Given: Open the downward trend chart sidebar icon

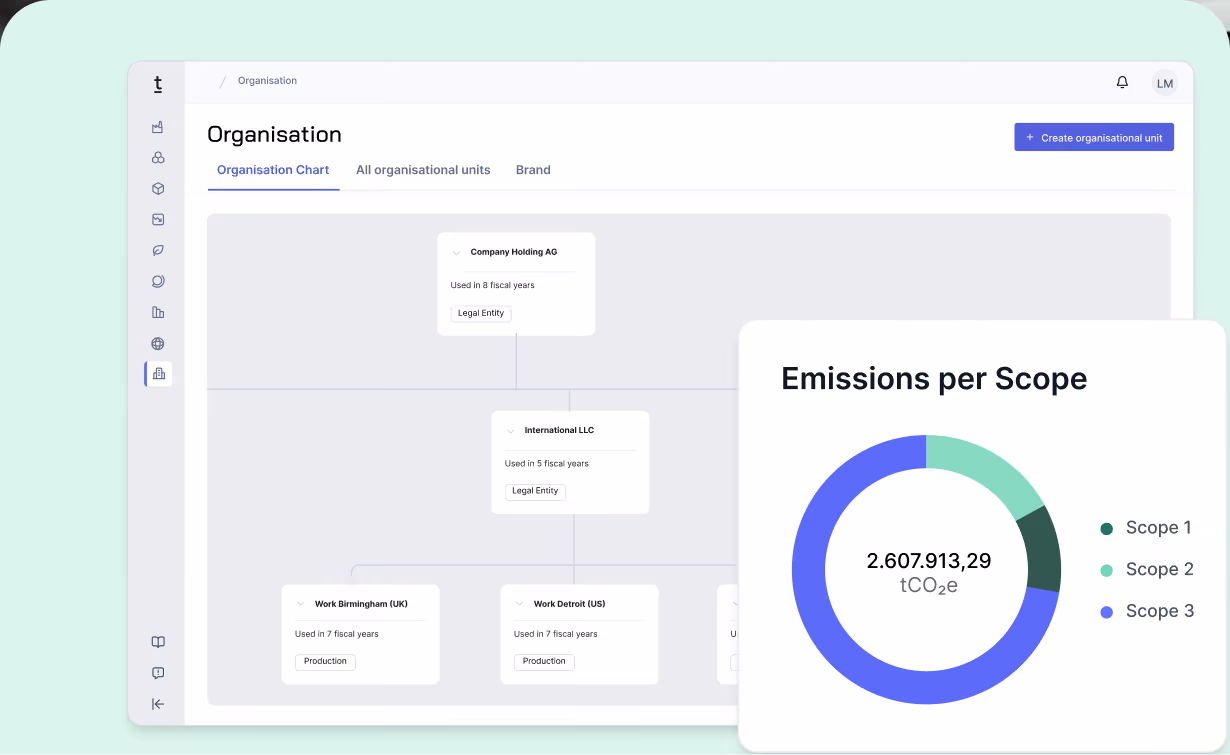Looking at the screenshot, I should 158,220.
